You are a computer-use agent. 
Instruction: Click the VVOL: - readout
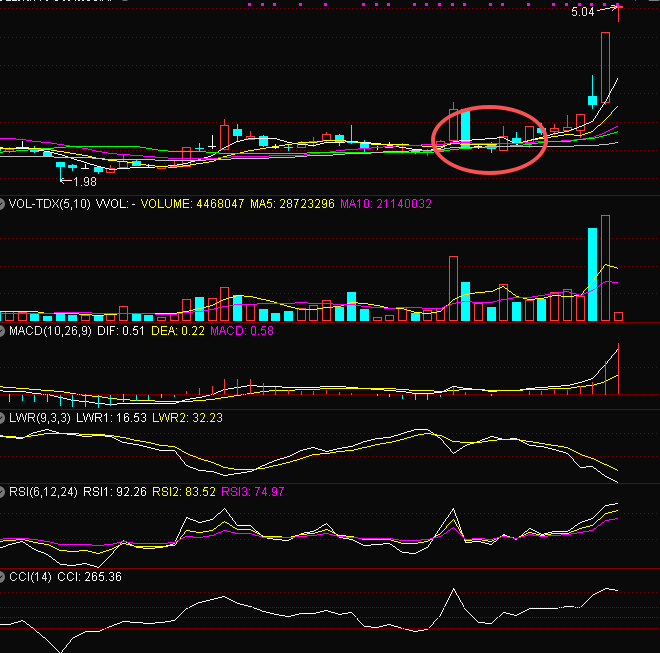[x=116, y=204]
